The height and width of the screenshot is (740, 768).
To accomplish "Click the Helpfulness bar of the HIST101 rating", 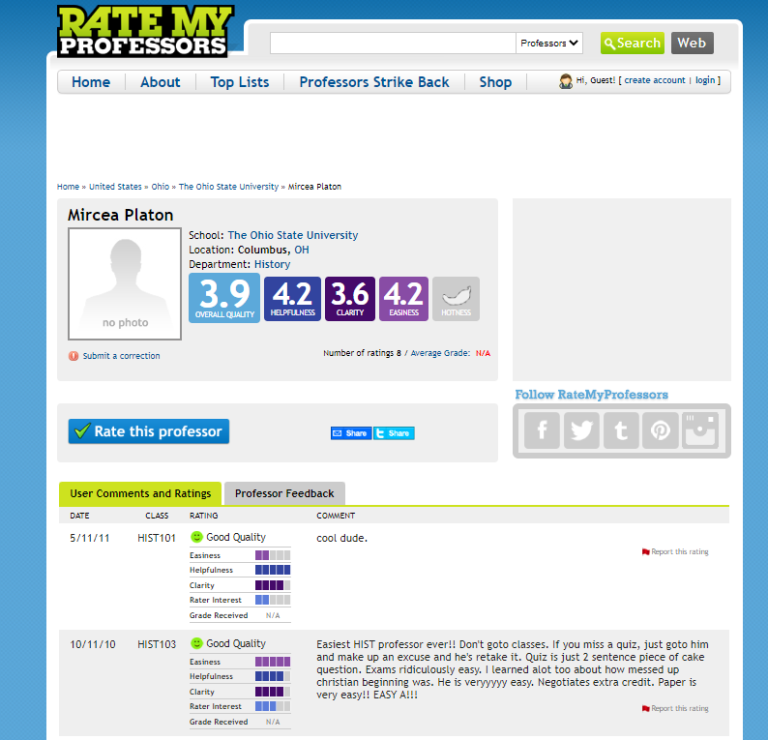I will [x=272, y=570].
